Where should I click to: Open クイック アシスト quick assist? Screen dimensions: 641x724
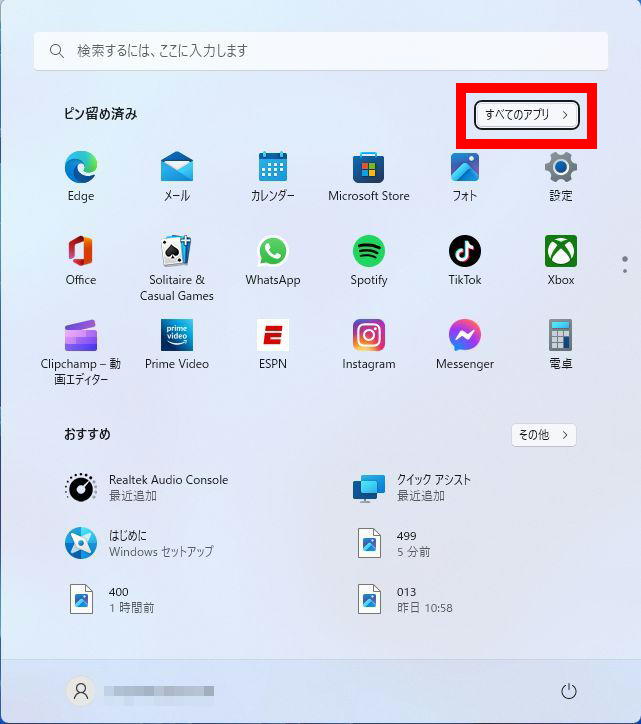(412, 488)
